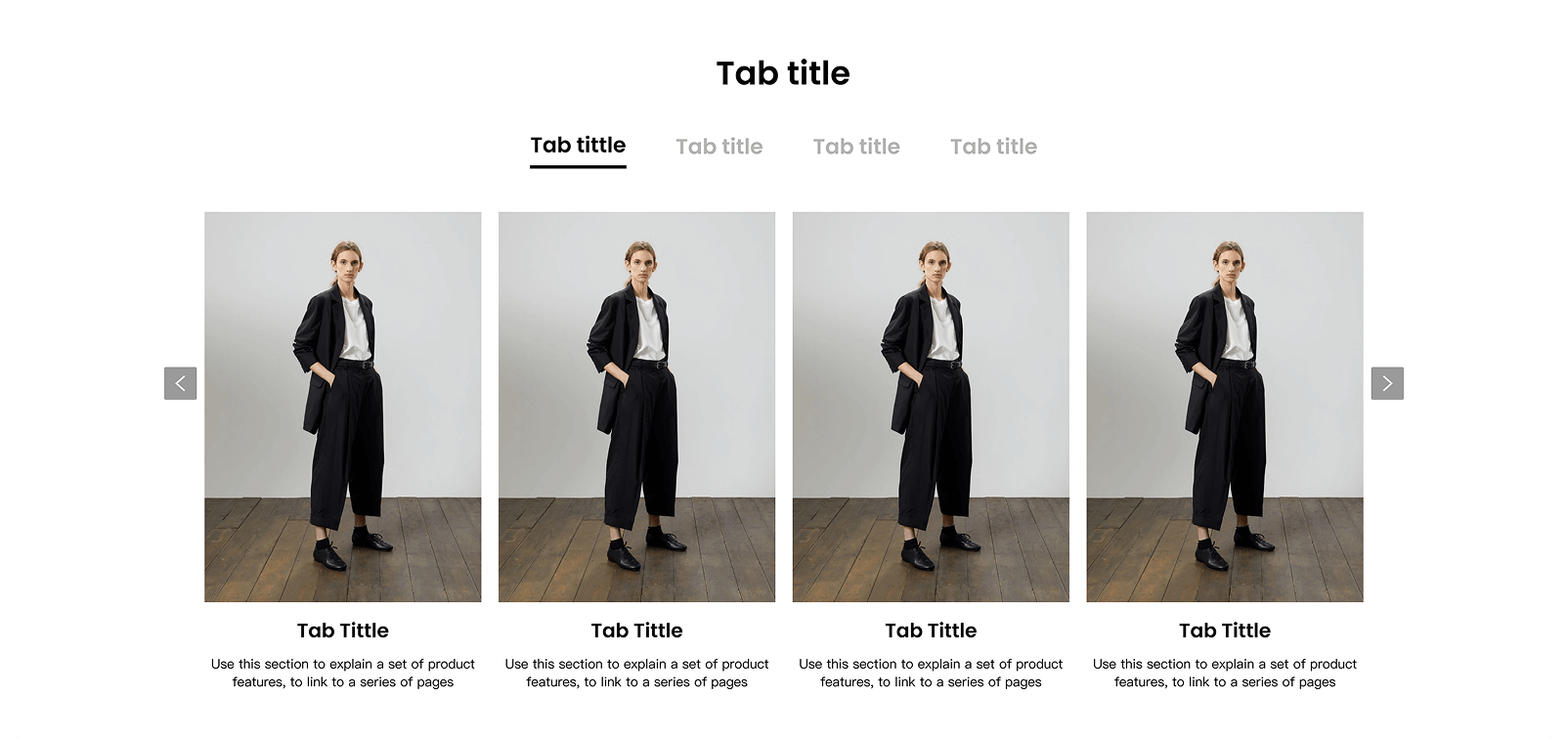Click the underline beneath the active tab

click(578, 166)
